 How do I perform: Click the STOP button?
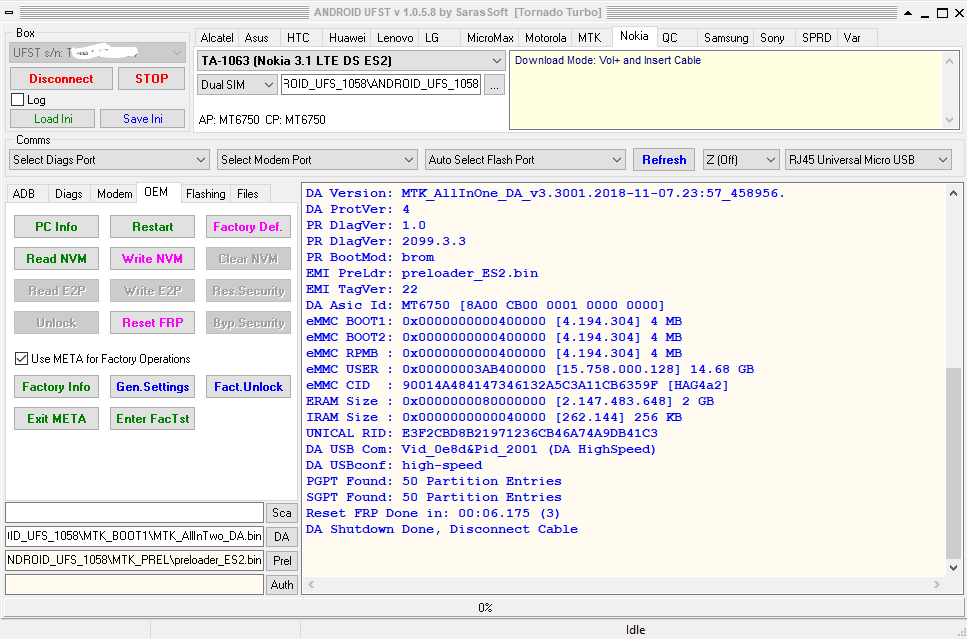pyautogui.click(x=151, y=78)
